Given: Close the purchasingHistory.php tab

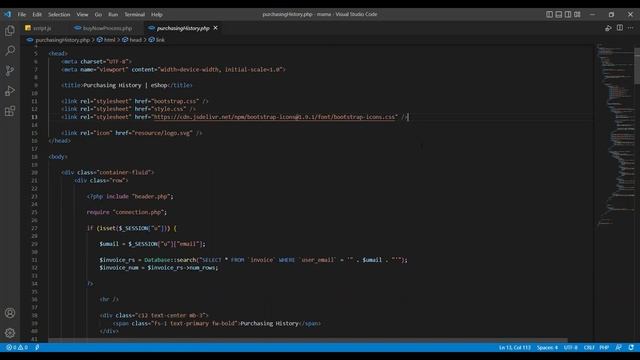Looking at the screenshot, I should pyautogui.click(x=216, y=28).
